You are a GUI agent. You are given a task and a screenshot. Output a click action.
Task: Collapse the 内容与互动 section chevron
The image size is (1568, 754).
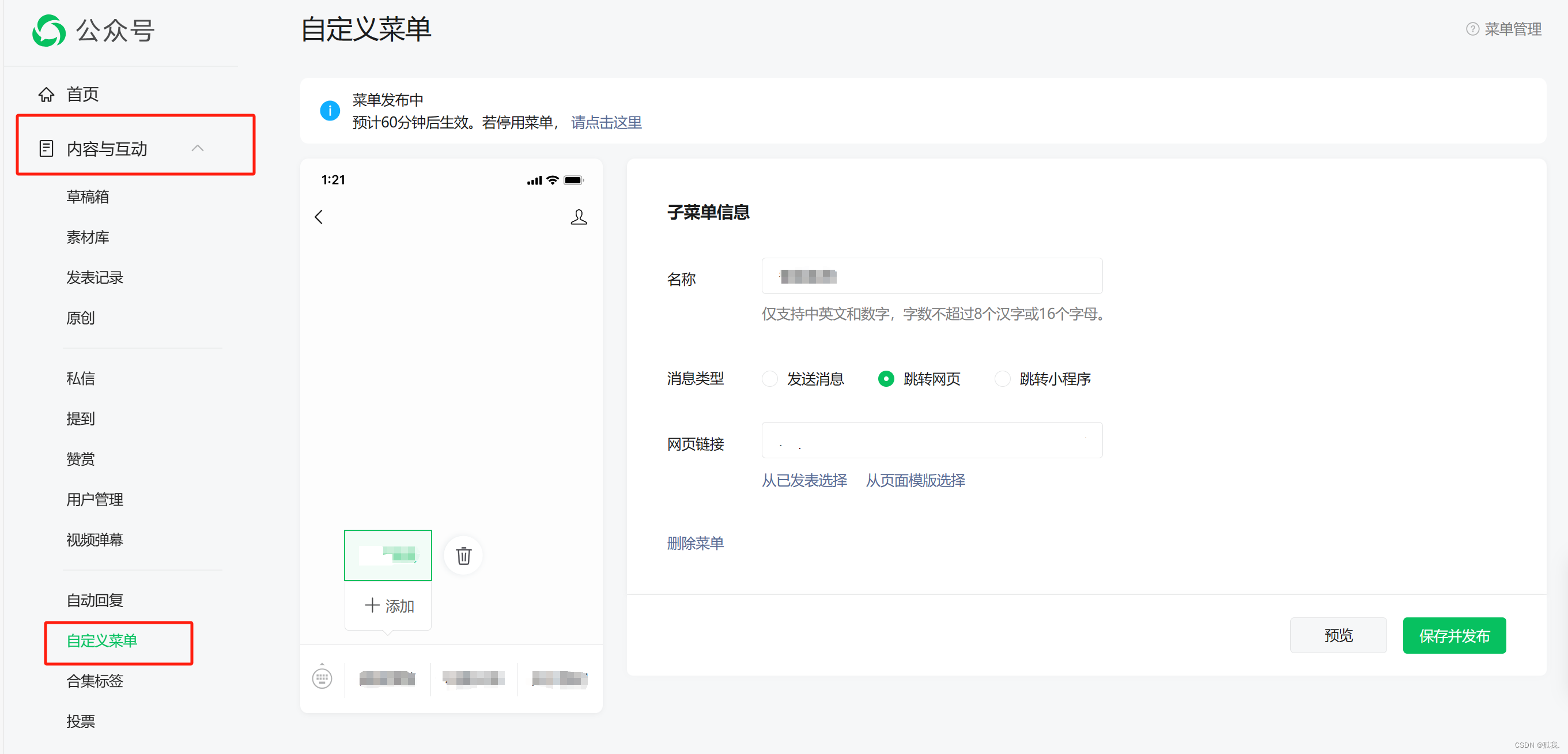197,149
